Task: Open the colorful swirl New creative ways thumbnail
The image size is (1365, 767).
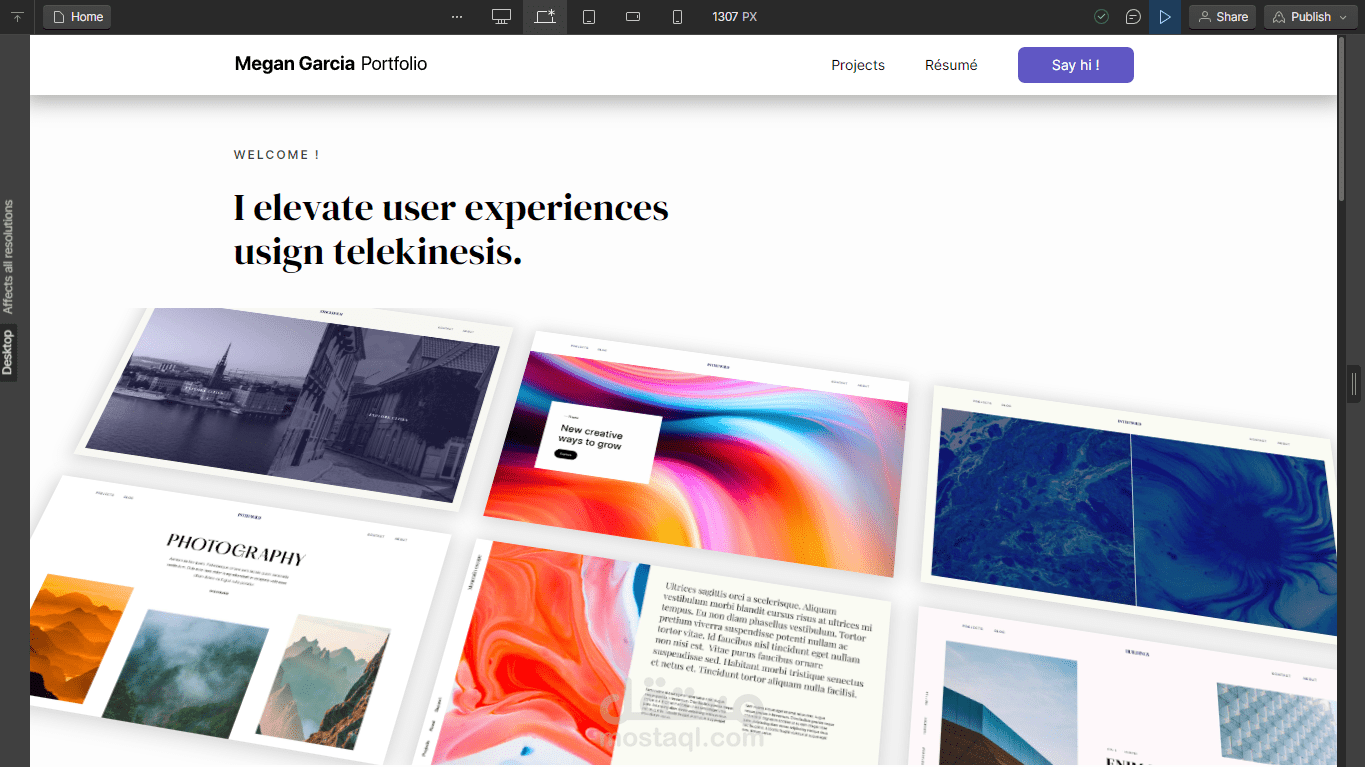Action: click(x=697, y=453)
